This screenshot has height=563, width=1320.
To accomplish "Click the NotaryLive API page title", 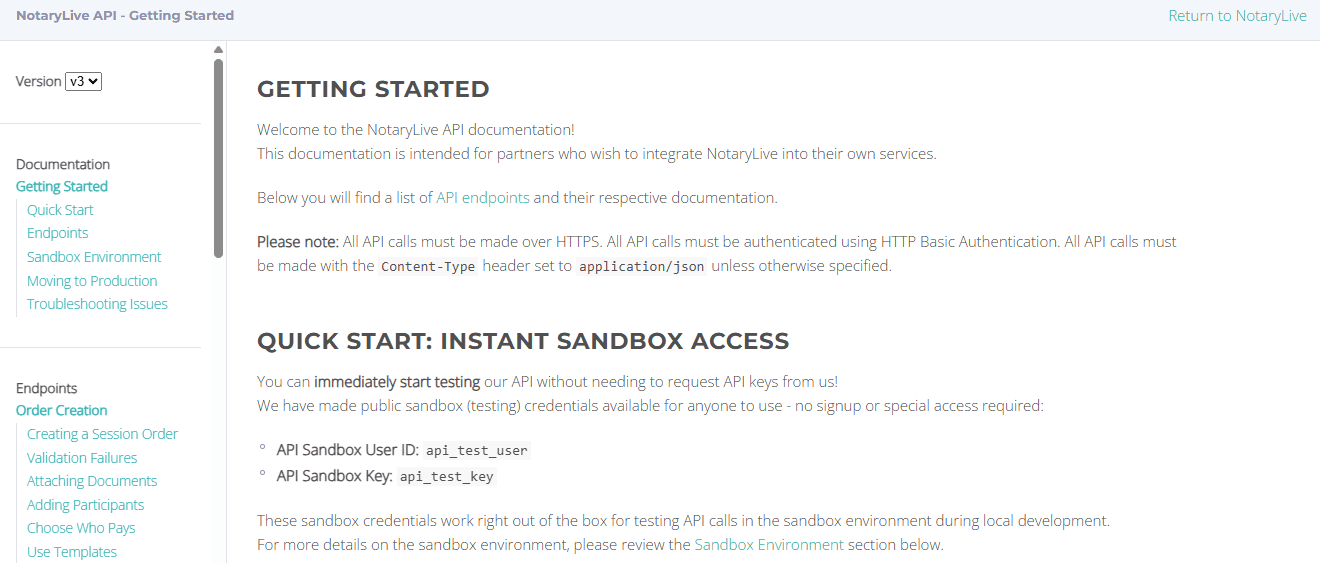I will tap(125, 16).
